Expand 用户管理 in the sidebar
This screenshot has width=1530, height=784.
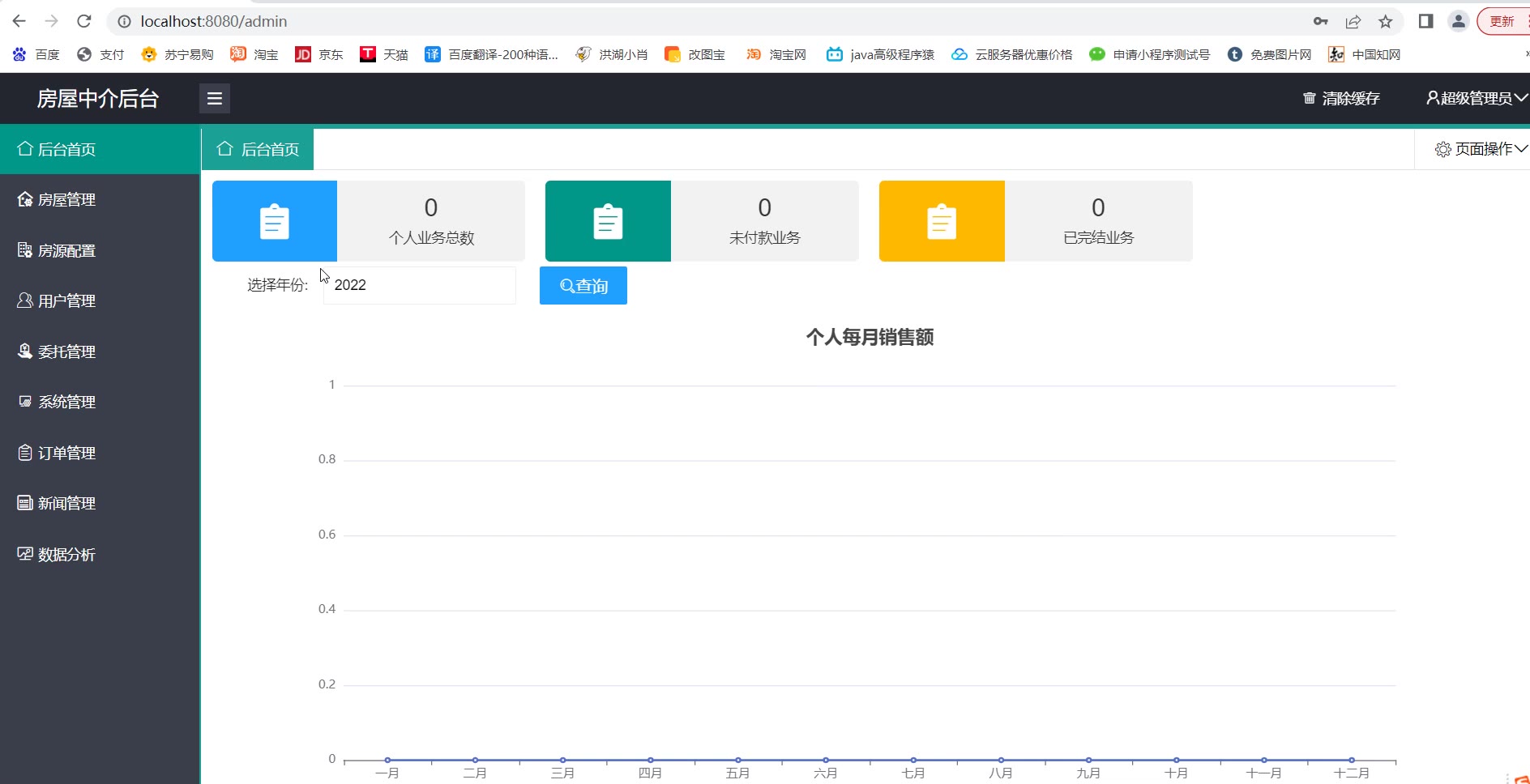point(100,300)
